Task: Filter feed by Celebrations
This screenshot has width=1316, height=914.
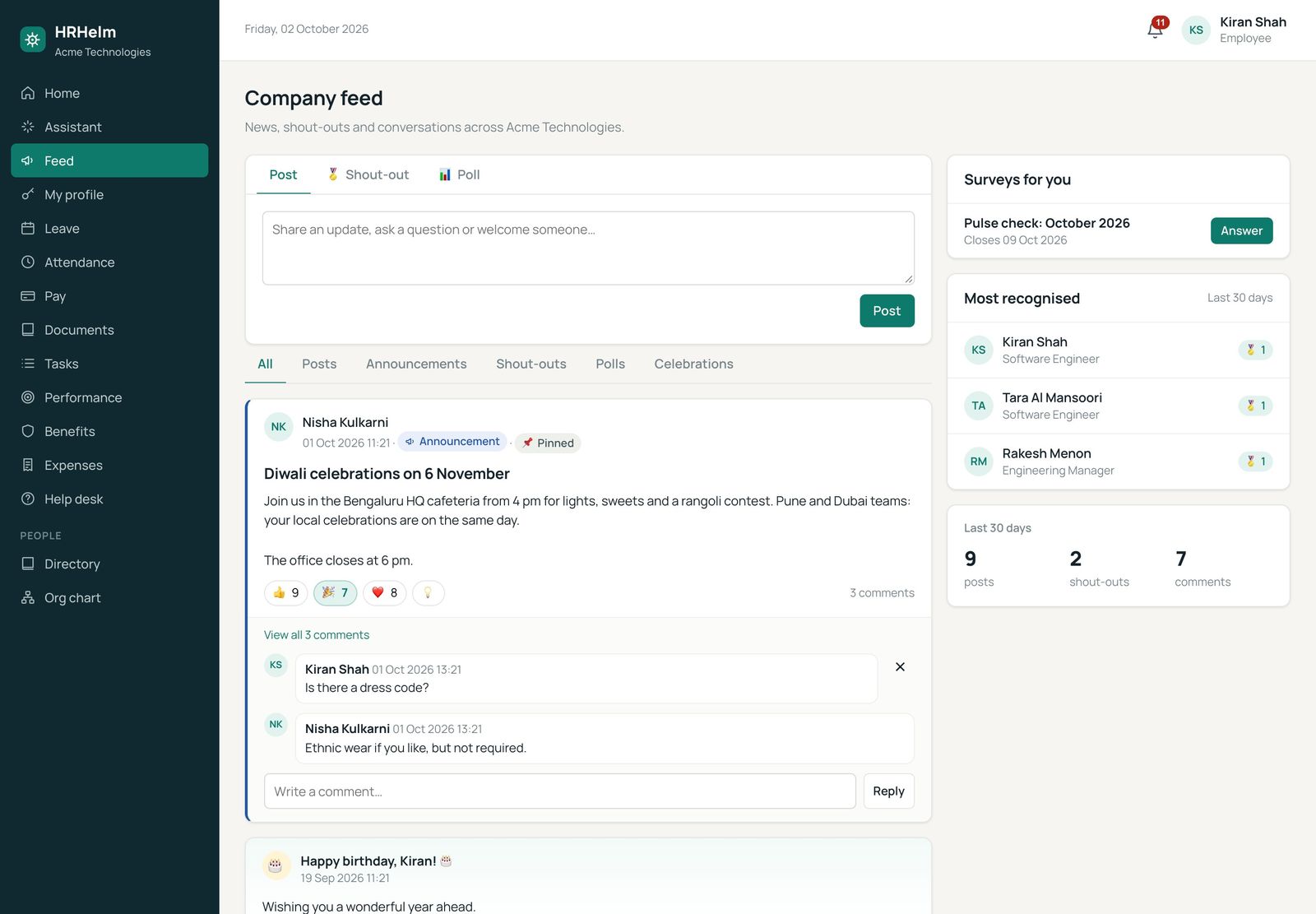Action: (x=693, y=364)
